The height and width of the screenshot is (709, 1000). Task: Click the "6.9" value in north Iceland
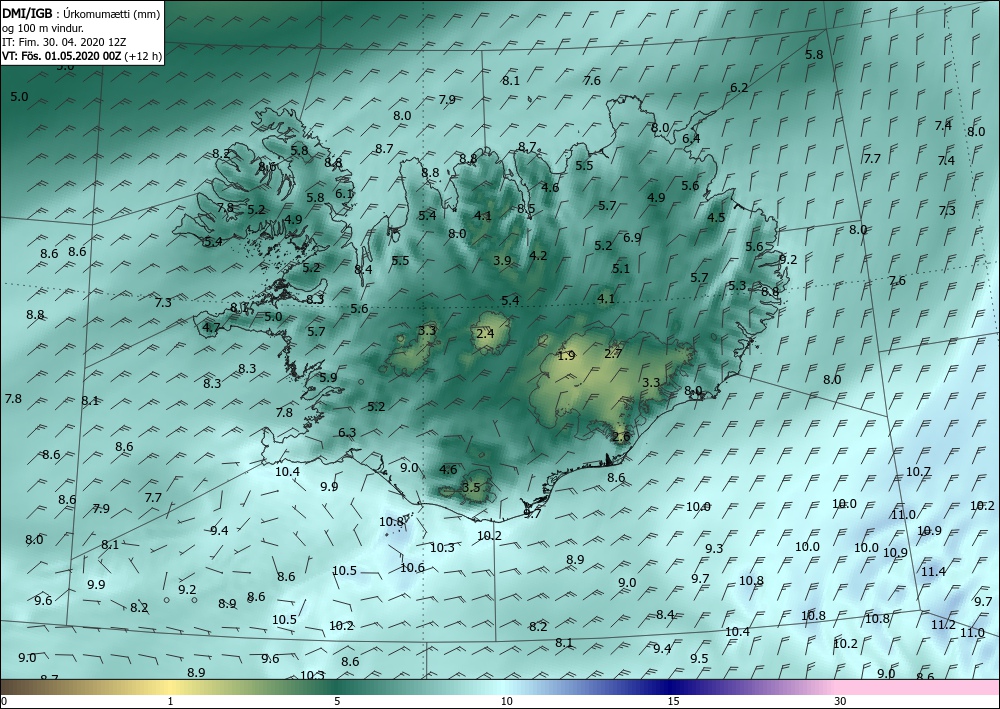point(632,238)
